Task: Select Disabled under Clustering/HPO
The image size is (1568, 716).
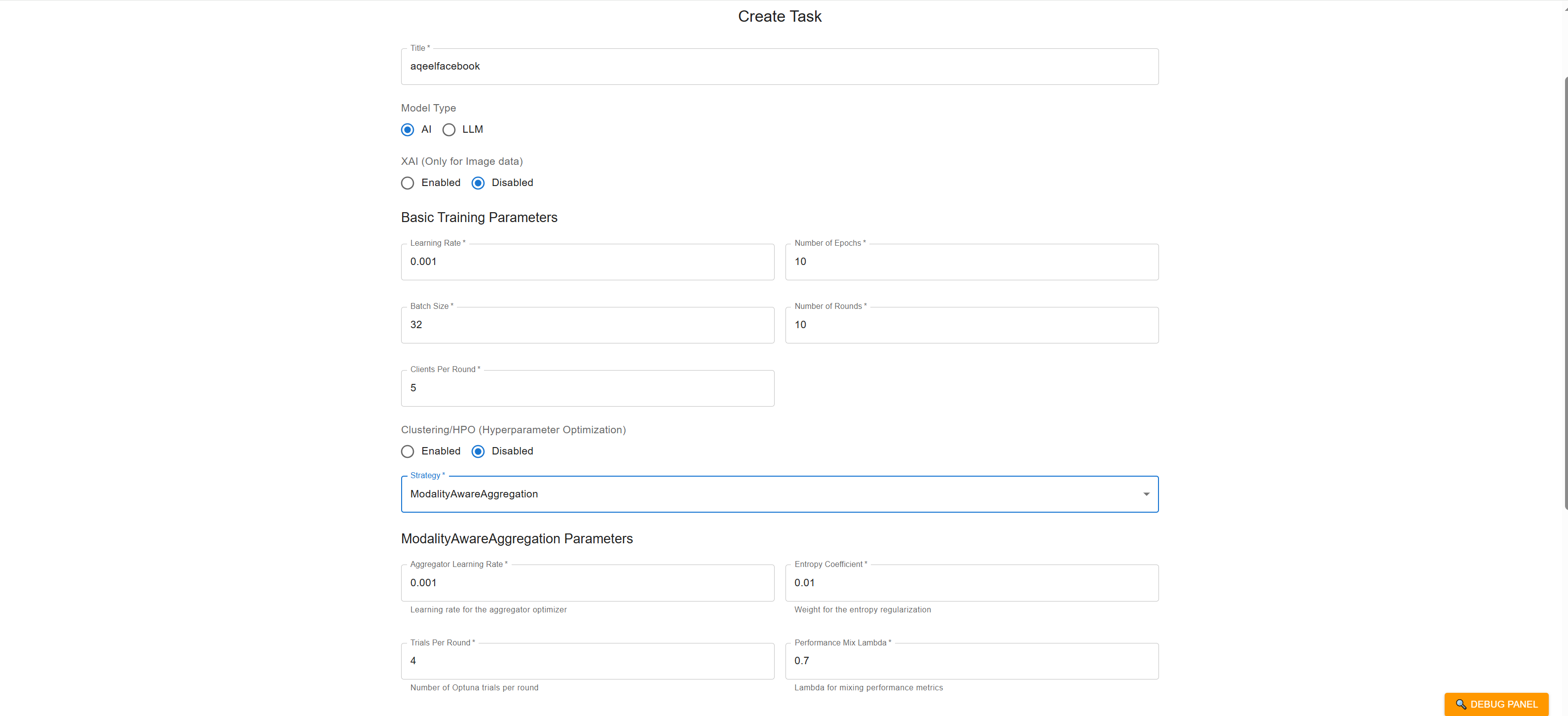Action: [479, 451]
